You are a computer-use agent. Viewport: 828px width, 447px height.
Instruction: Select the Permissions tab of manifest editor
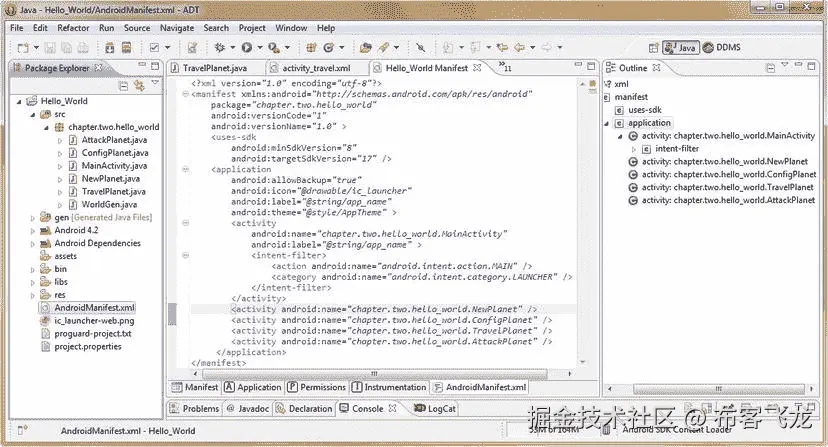316,387
